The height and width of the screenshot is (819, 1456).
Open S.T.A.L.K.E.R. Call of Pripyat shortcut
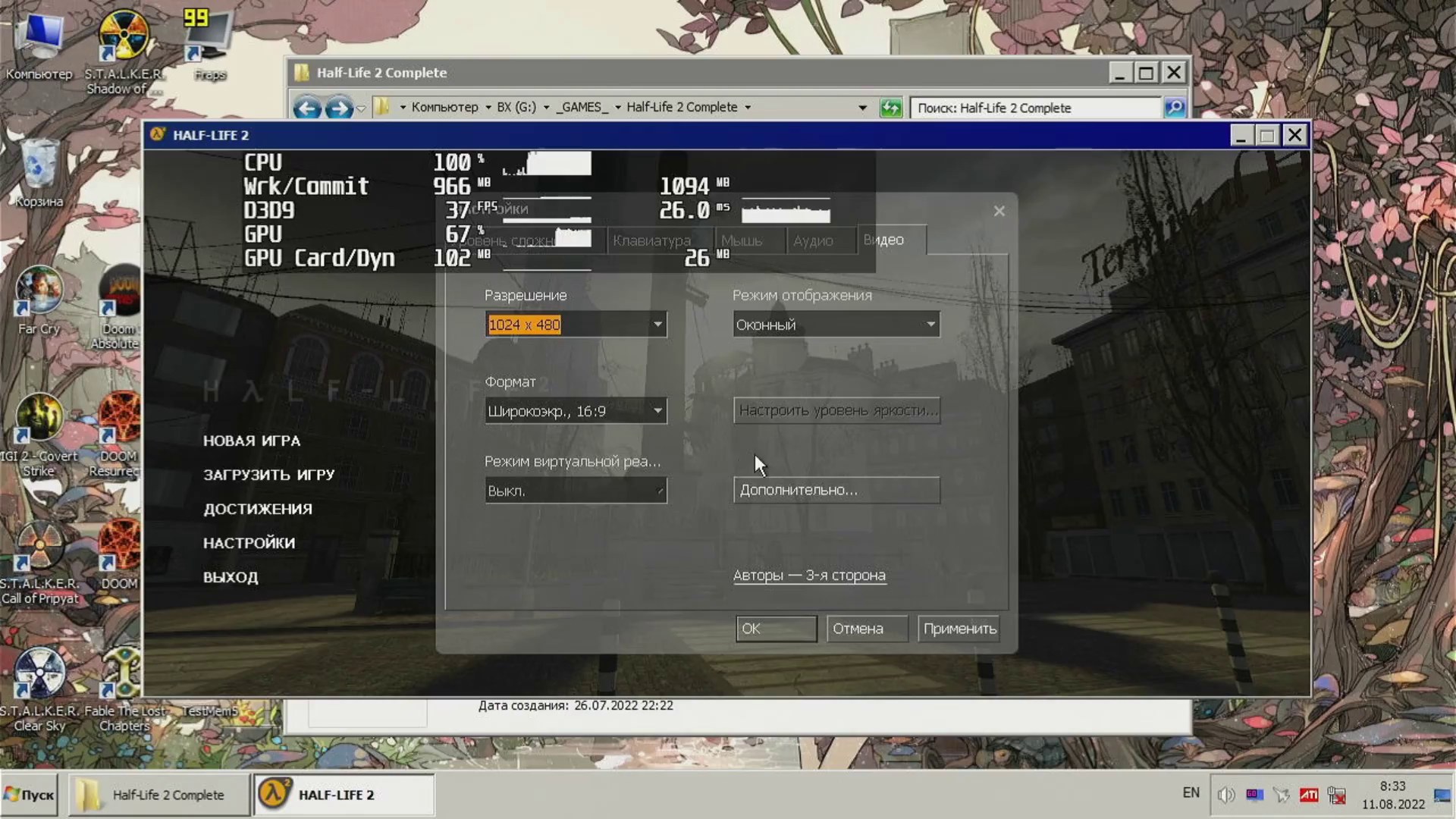(39, 546)
